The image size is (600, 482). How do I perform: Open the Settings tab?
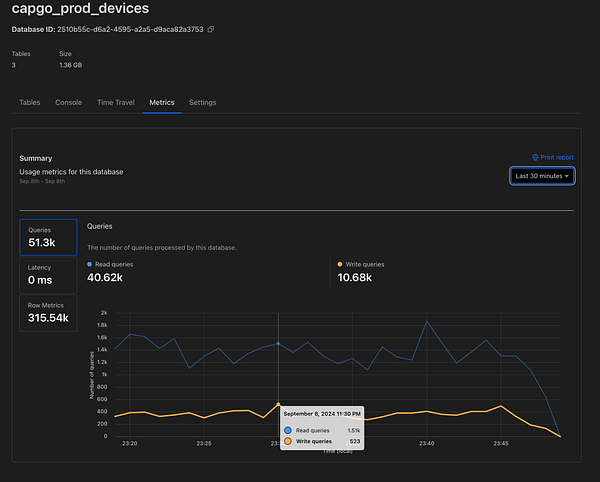click(x=202, y=102)
